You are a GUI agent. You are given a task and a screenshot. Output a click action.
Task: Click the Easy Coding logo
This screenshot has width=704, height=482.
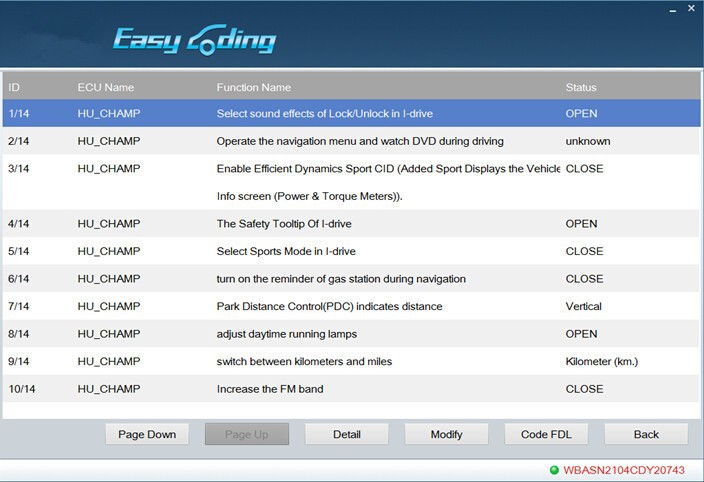click(194, 40)
